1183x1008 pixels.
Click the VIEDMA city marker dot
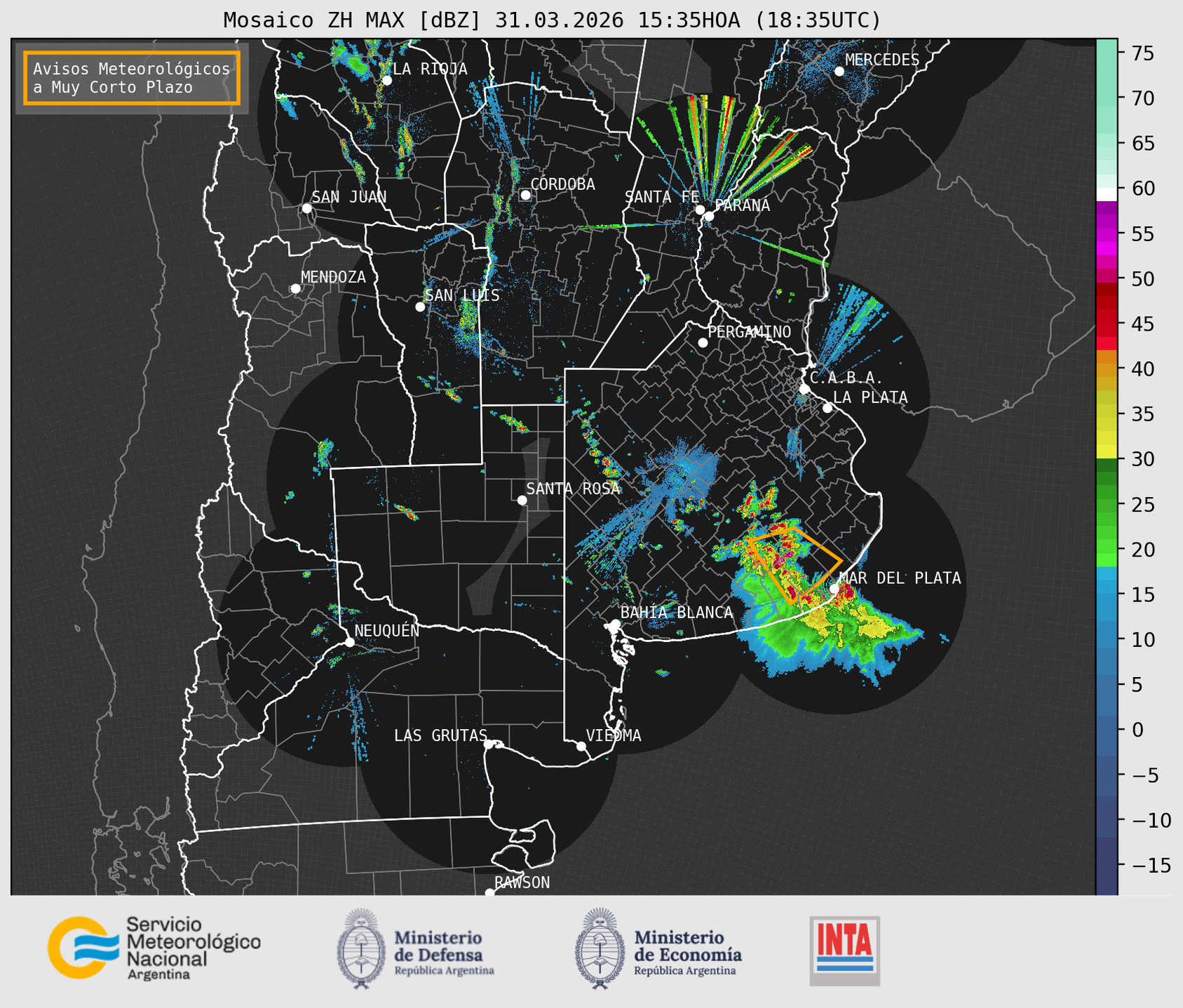581,746
